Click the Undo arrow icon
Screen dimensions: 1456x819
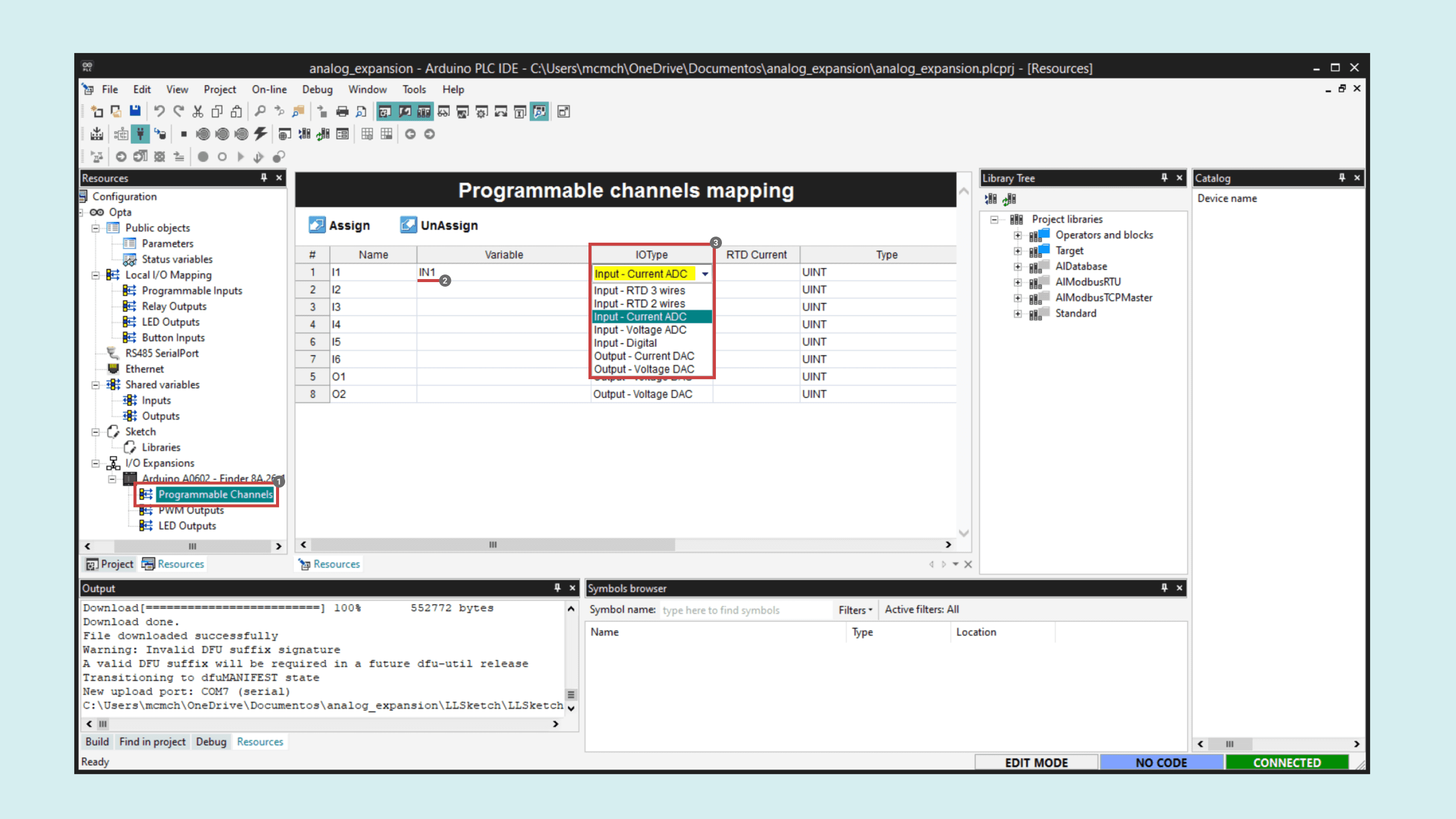click(159, 111)
